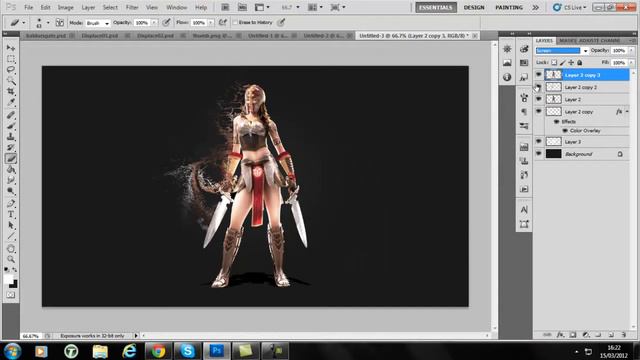Open the Flow slider arrow
Screen dimensions: 640x360
pyautogui.click(x=211, y=23)
